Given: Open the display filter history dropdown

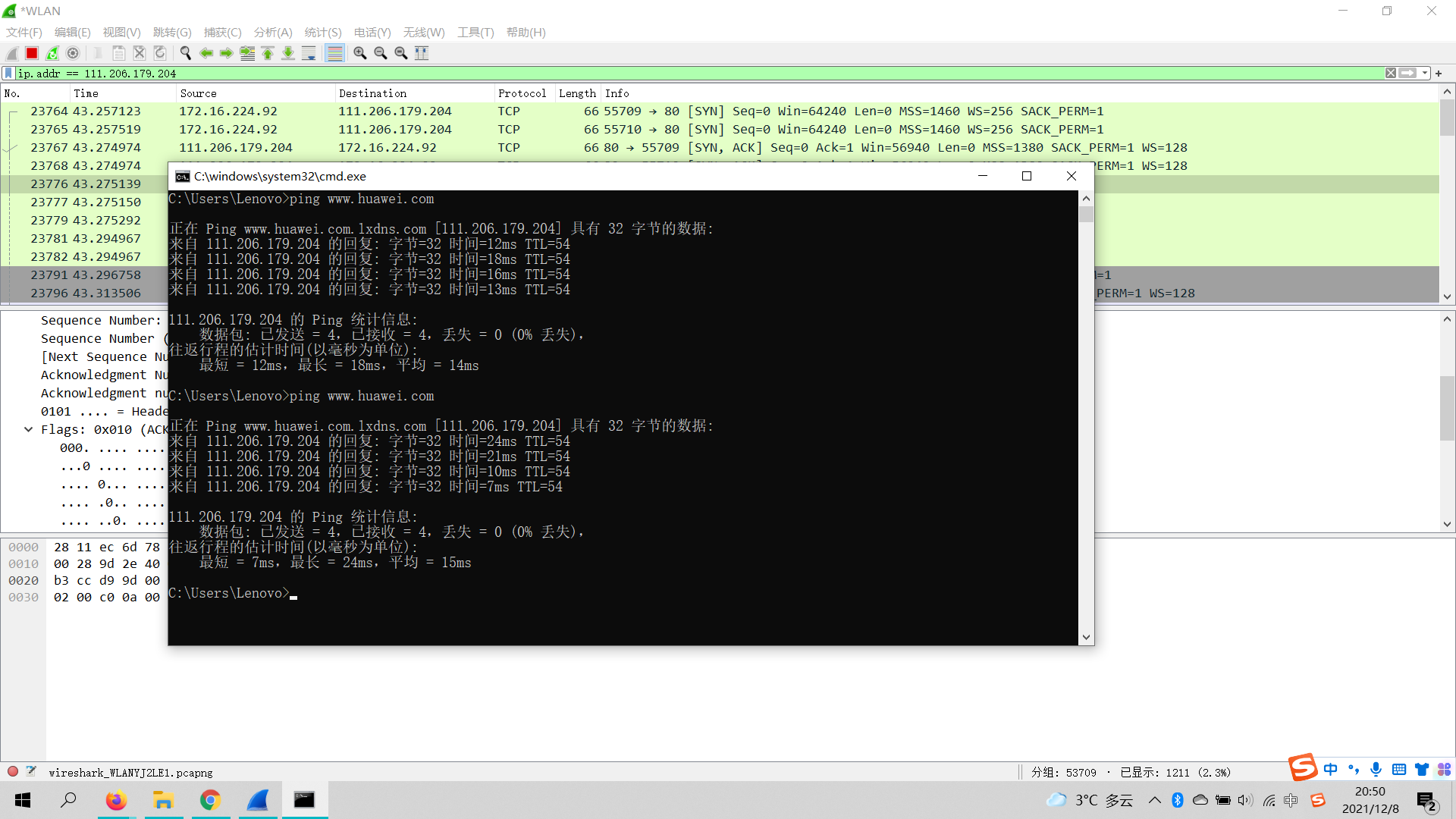Looking at the screenshot, I should tap(1425, 74).
